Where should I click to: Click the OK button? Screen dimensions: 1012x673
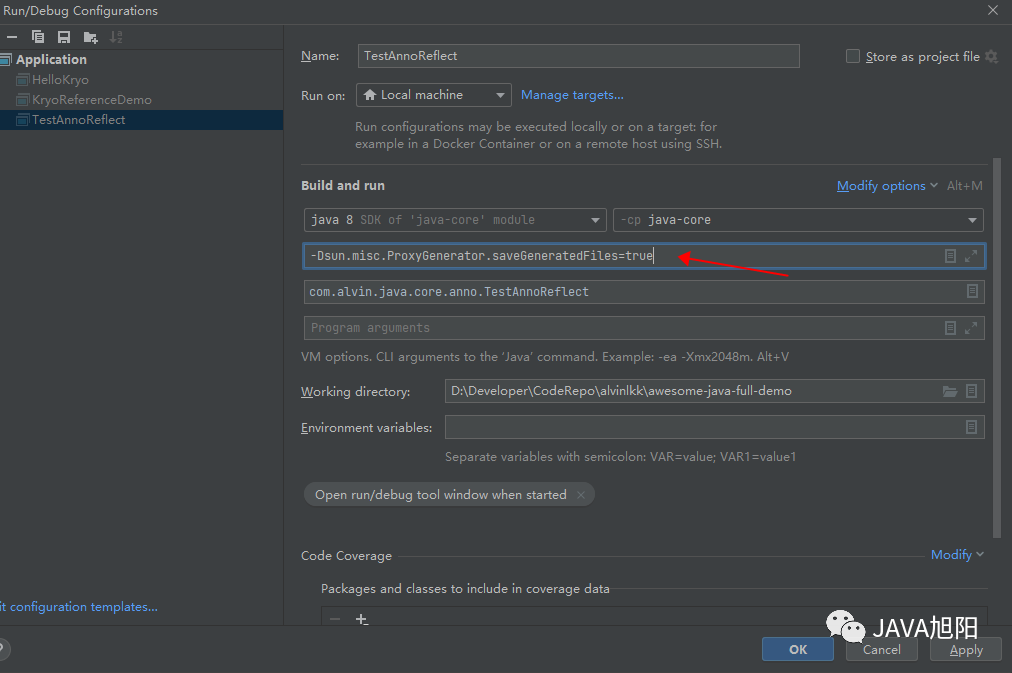click(797, 649)
